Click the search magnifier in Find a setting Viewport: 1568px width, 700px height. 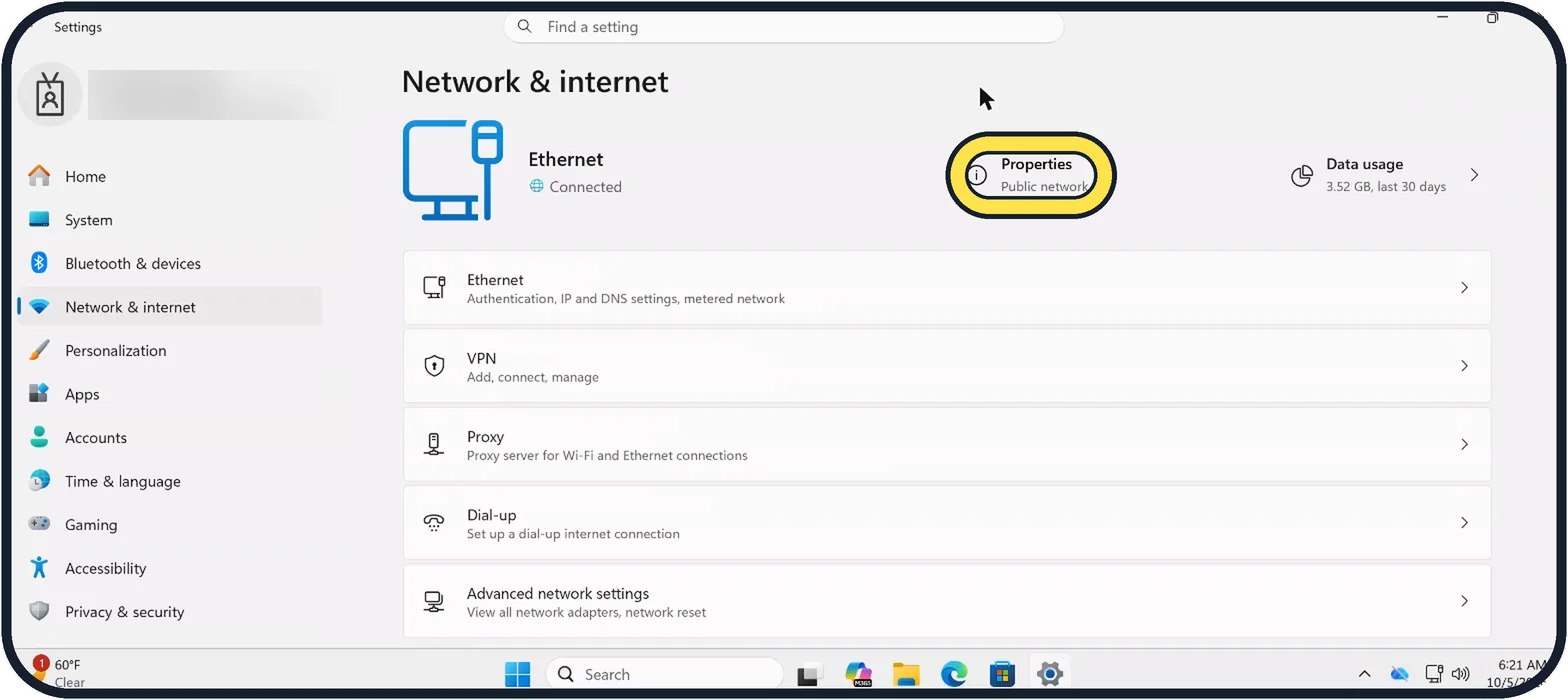point(526,27)
